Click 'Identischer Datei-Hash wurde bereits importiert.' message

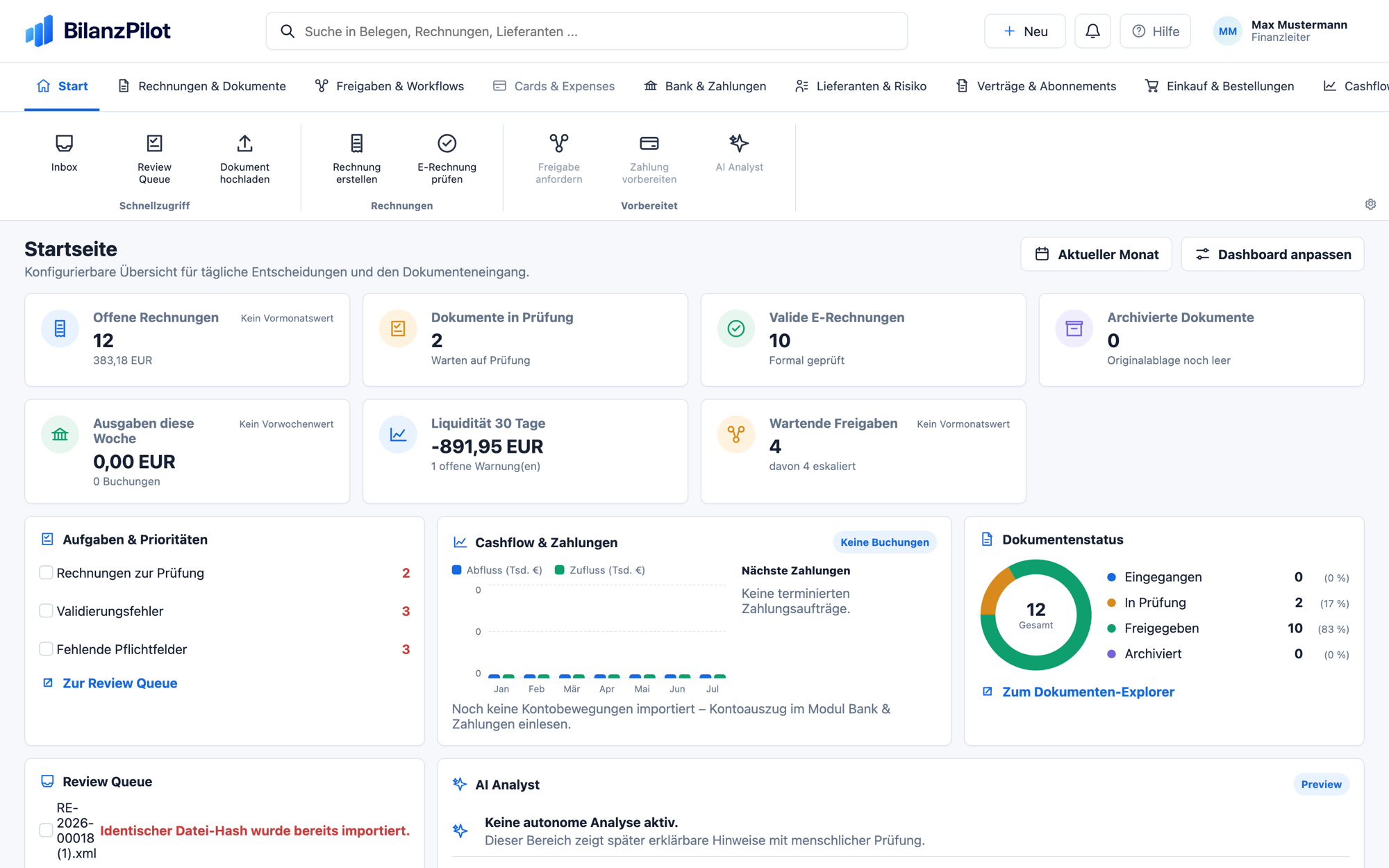255,831
